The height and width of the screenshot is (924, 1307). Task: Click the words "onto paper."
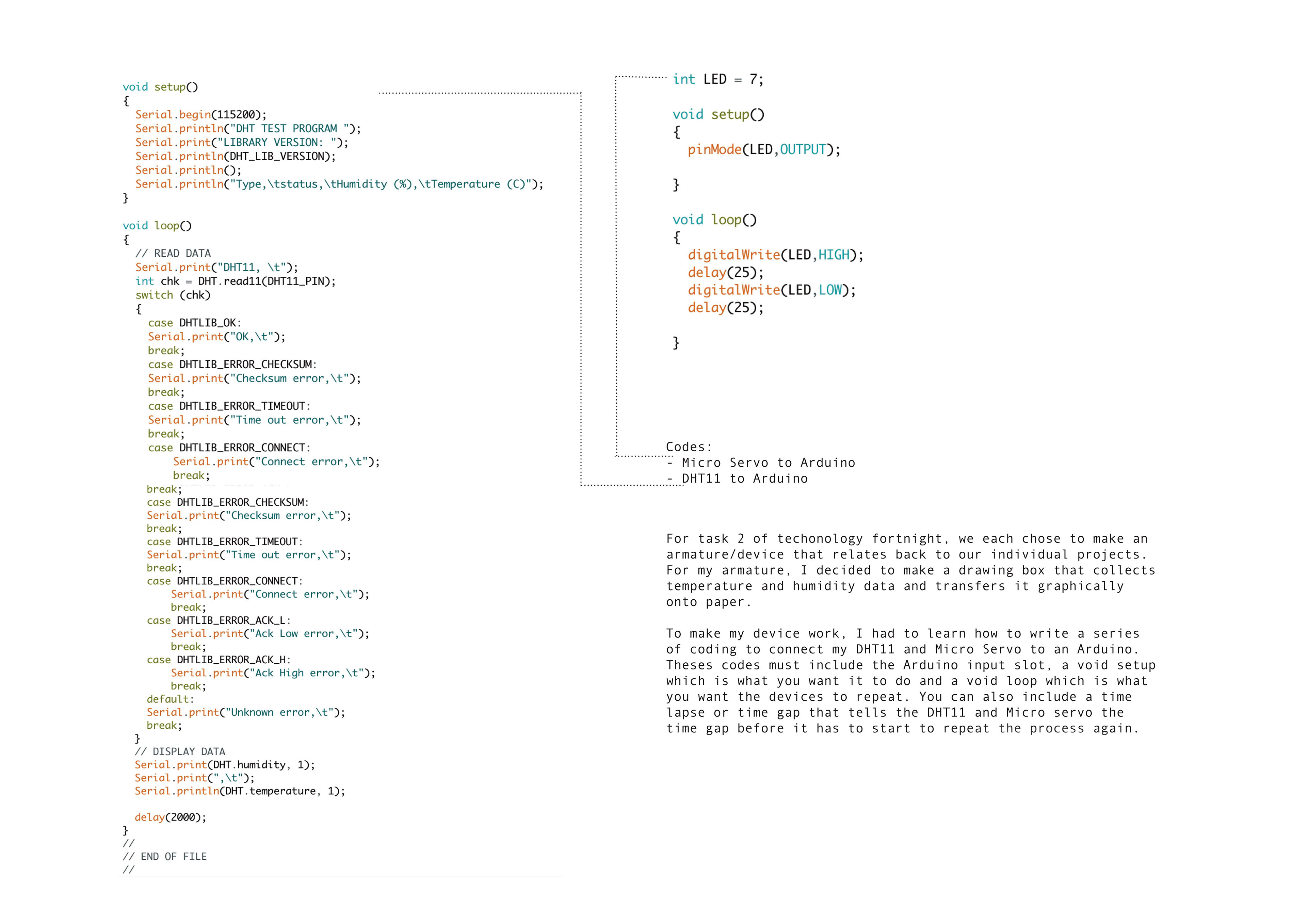(709, 602)
